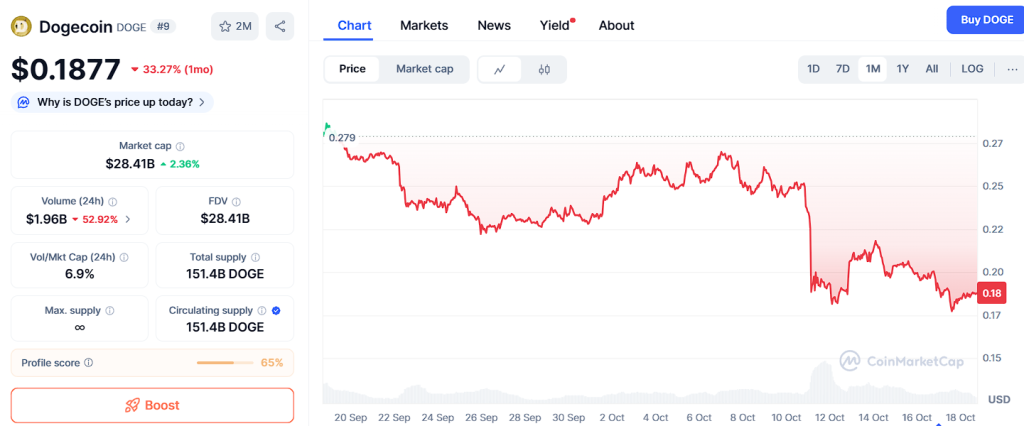Switch to candlestick chart icon
Screen dimensions: 1024x426
click(544, 69)
